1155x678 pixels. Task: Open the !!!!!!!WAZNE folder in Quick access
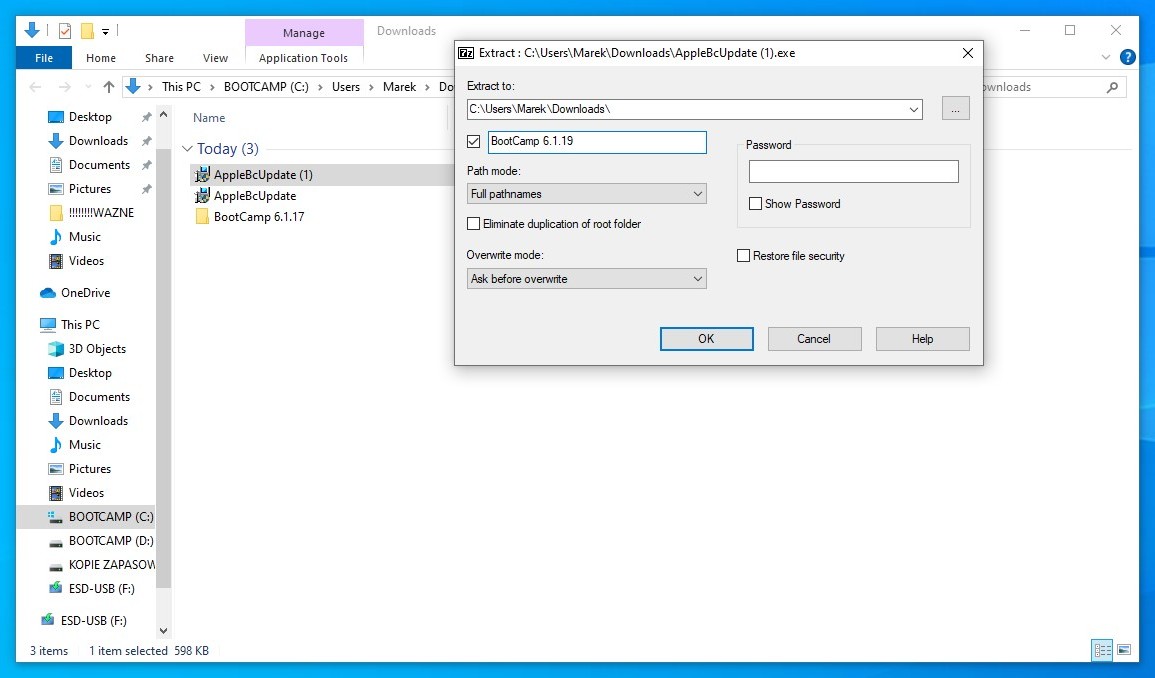91,212
